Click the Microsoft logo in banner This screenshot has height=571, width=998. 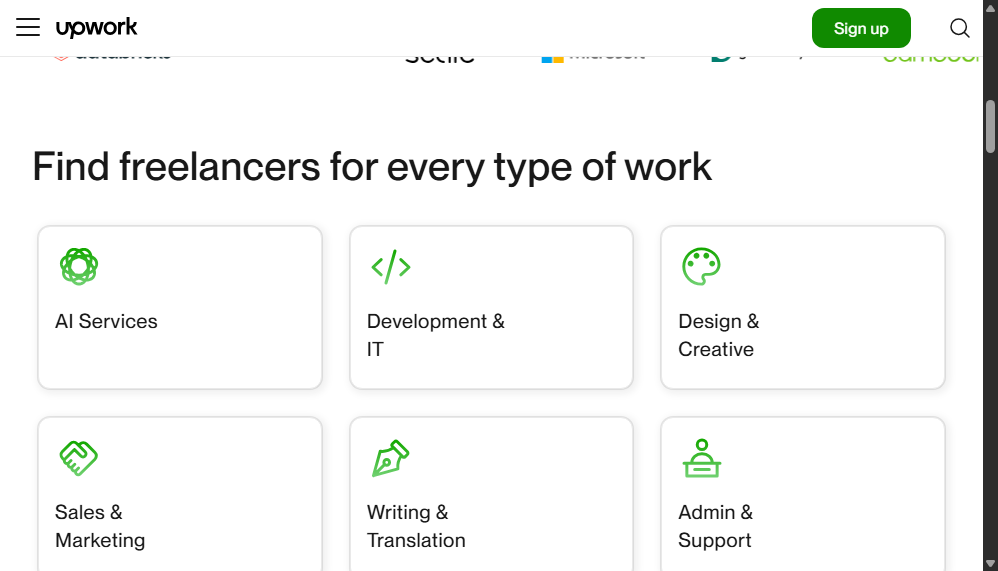tap(593, 57)
